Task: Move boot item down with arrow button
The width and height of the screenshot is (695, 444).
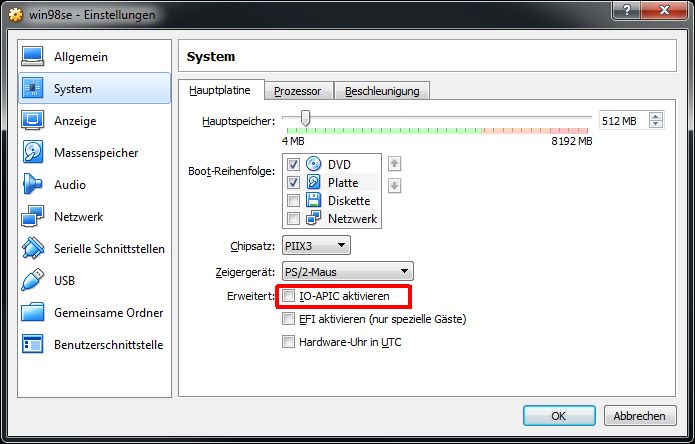Action: pos(394,185)
